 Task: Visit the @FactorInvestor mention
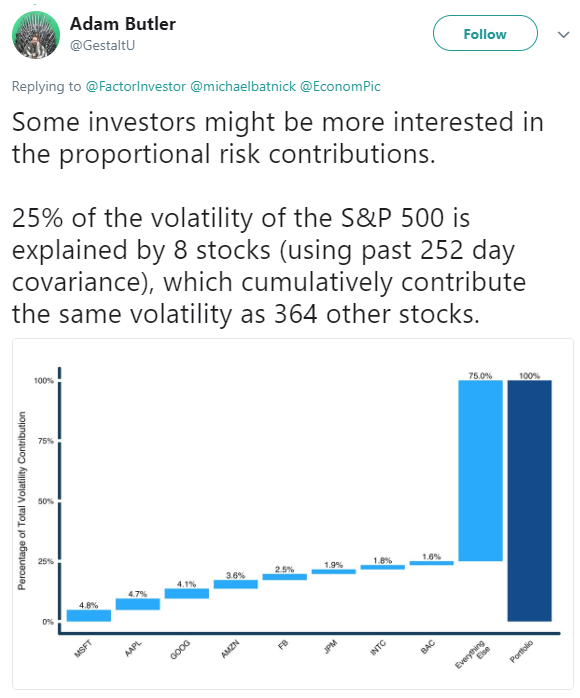click(x=135, y=86)
